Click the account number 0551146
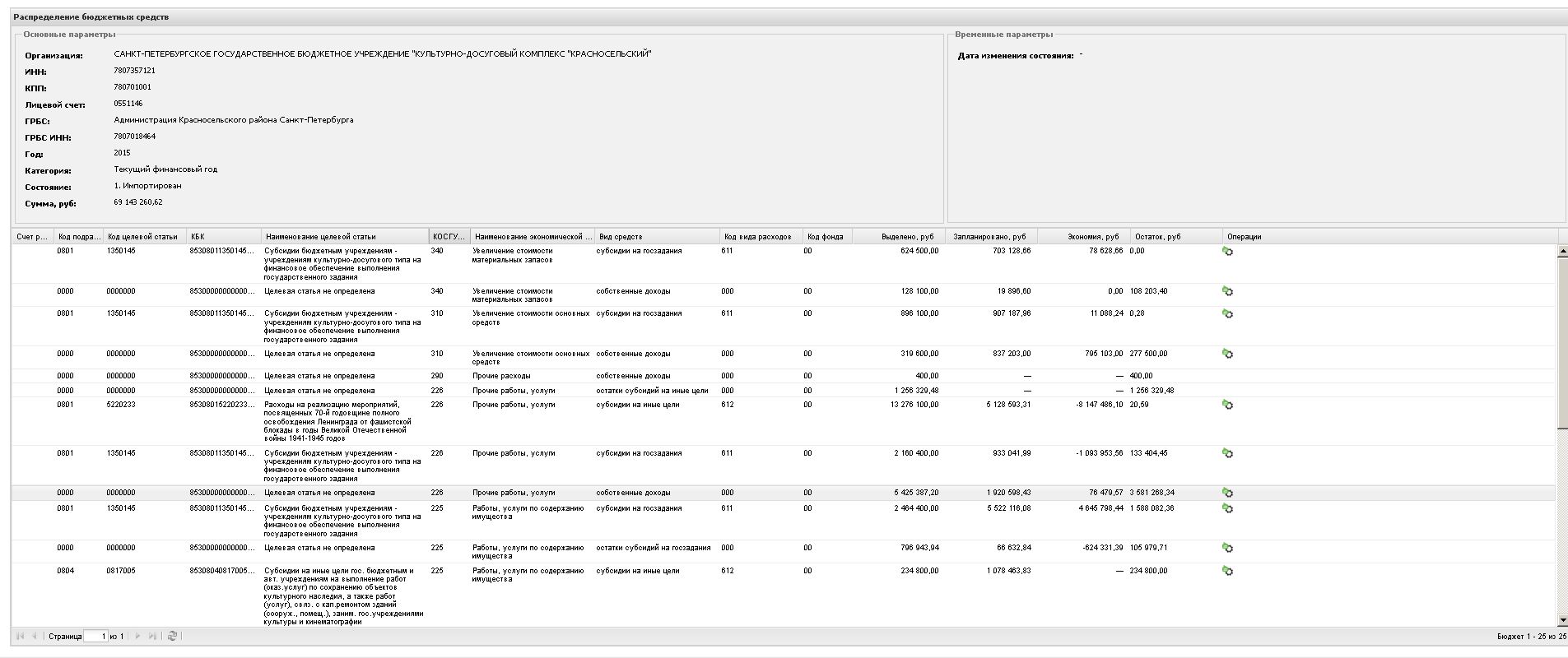Viewport: 1568px width, 658px height. point(128,104)
